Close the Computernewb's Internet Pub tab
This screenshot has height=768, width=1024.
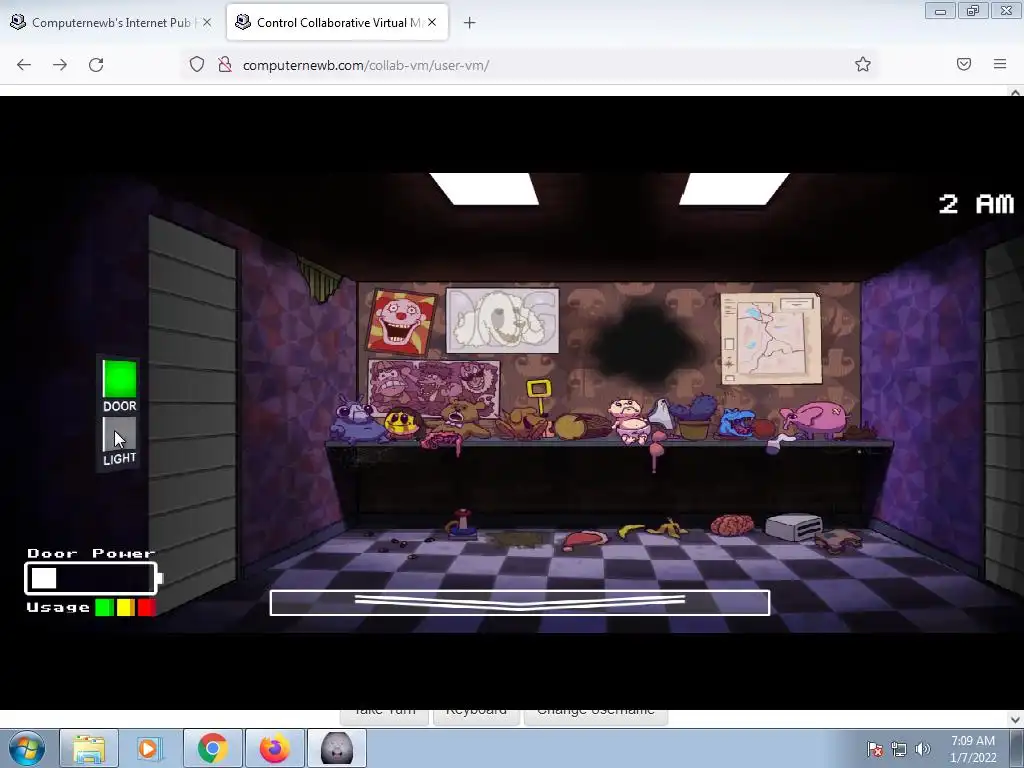pyautogui.click(x=207, y=22)
